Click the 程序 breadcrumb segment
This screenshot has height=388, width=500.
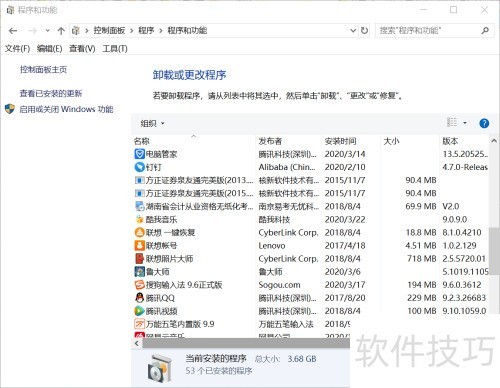146,31
